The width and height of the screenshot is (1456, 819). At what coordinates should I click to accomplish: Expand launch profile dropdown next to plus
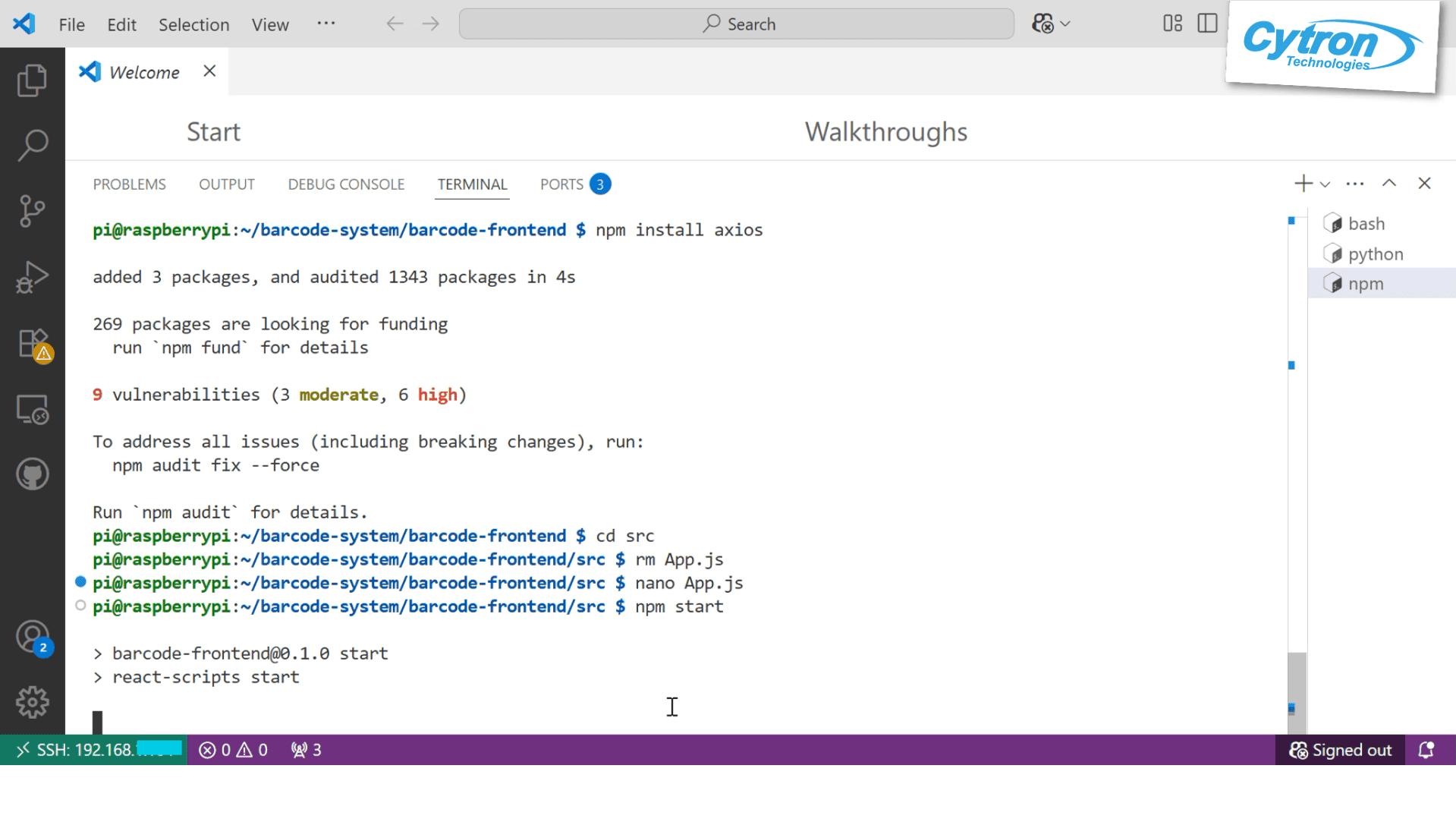(1325, 184)
